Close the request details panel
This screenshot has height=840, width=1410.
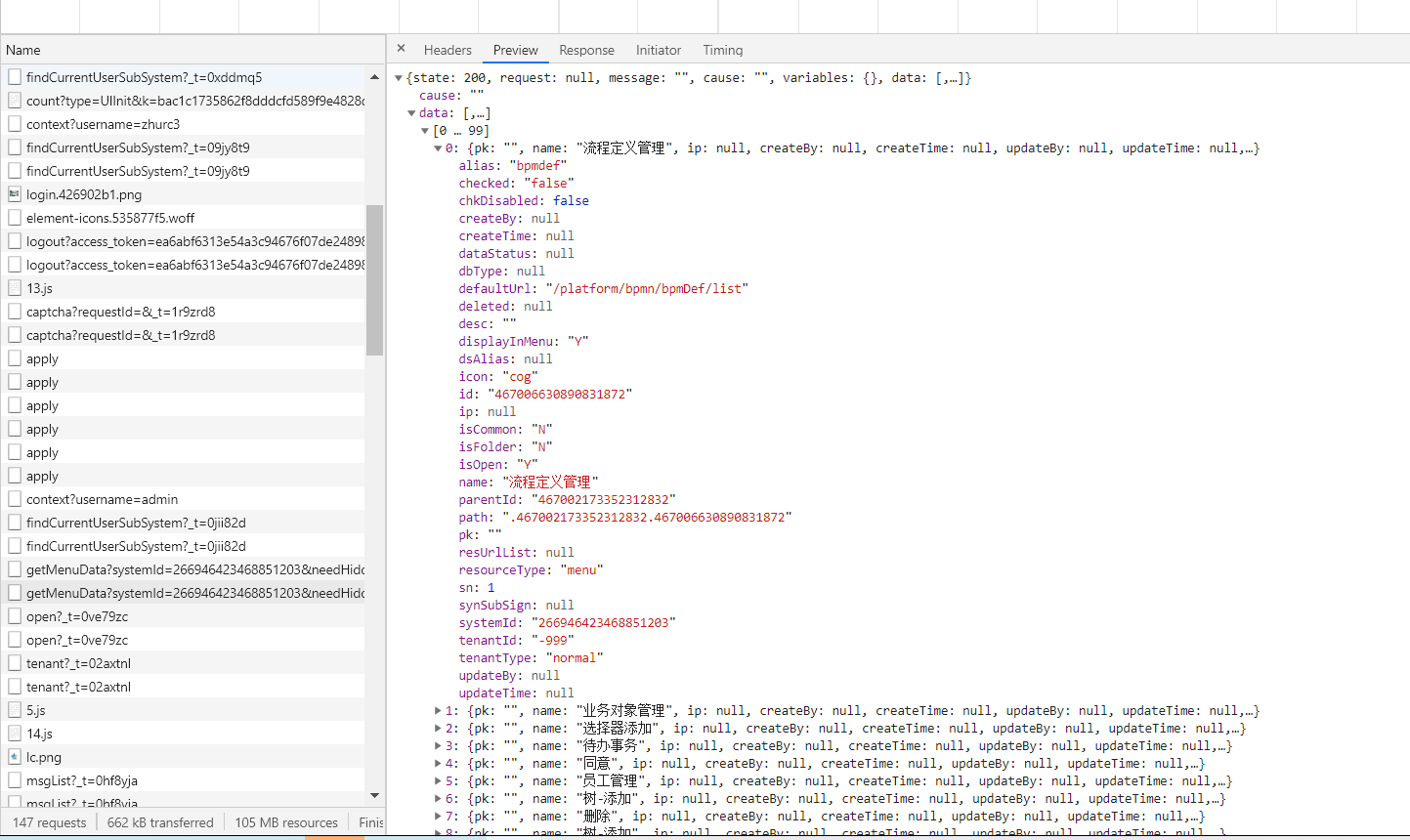(401, 49)
